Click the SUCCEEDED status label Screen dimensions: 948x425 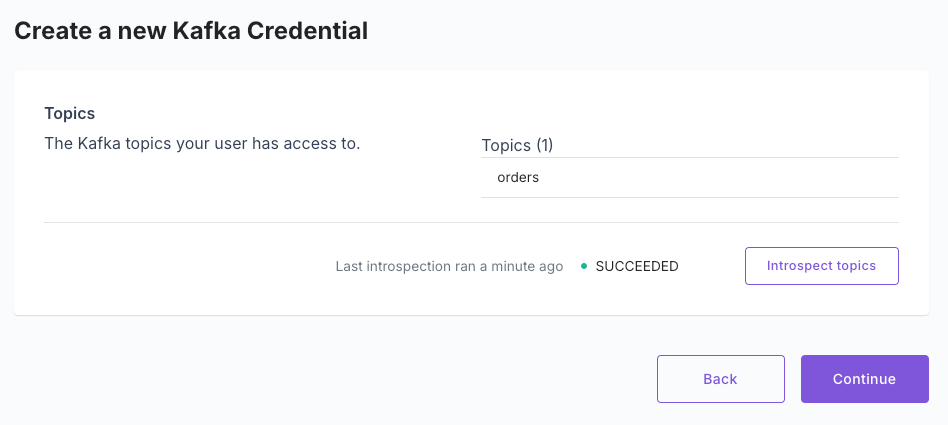coord(637,266)
